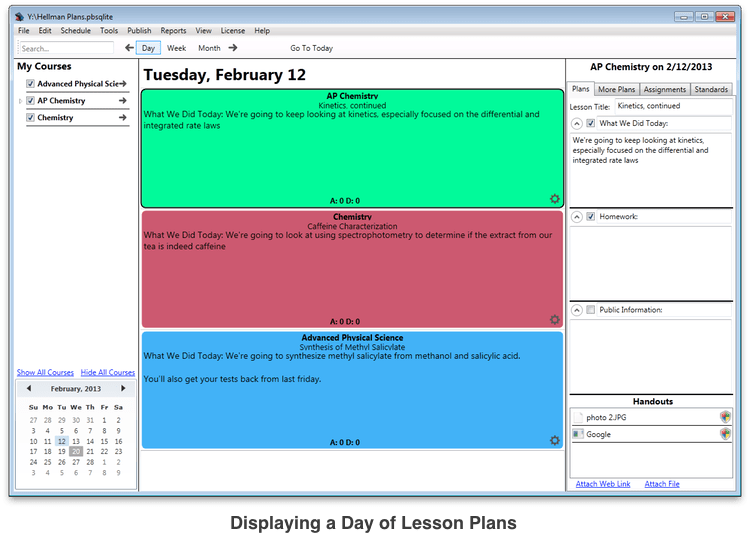Screen dimensions: 750x540
Task: Click the Google handout name
Action: 598,434
